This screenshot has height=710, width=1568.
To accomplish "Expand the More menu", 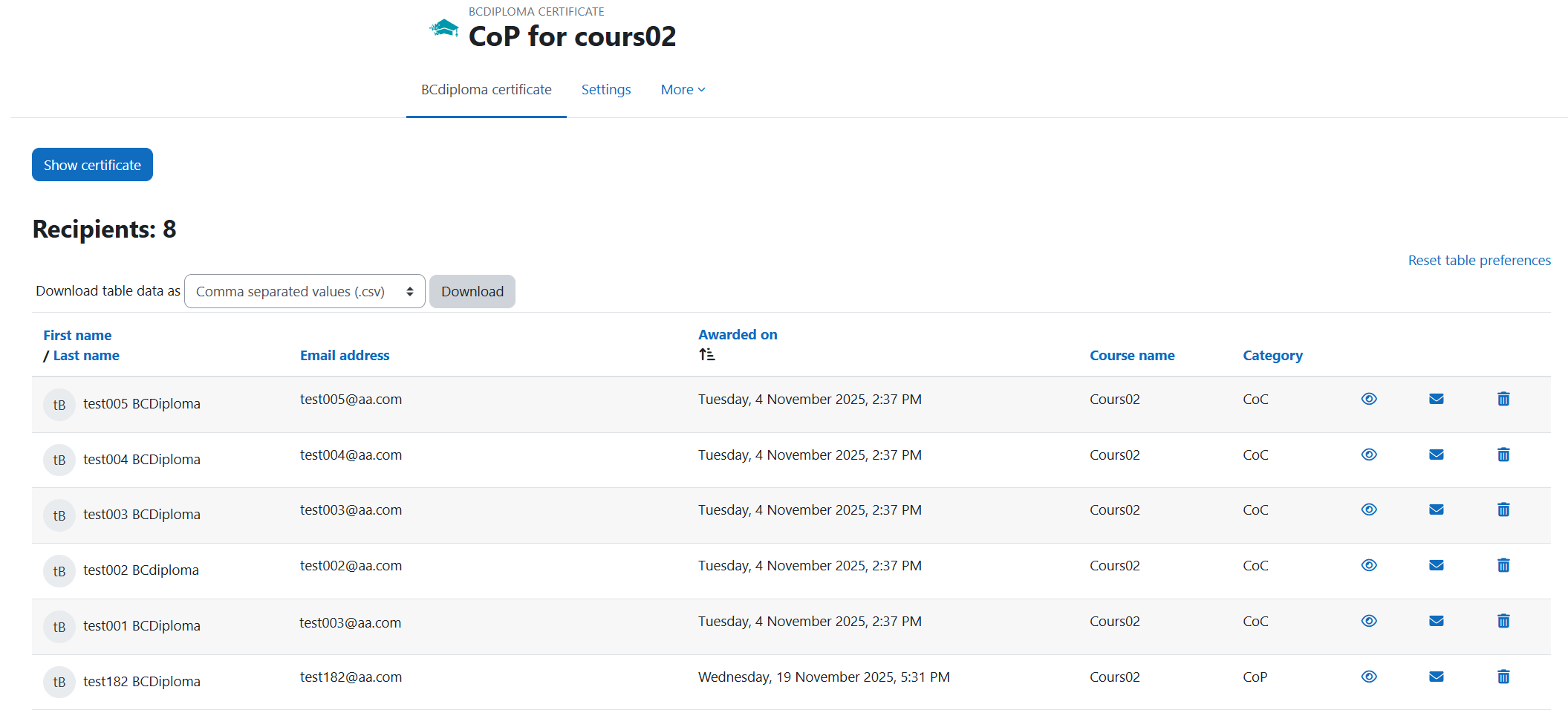I will (x=683, y=89).
